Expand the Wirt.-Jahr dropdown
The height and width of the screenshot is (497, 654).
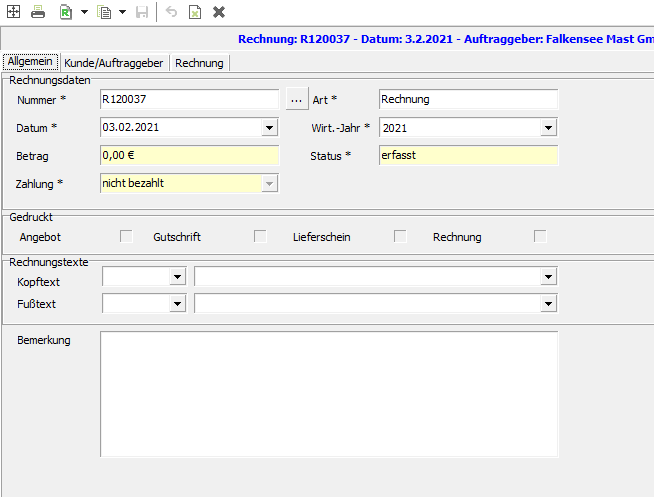click(548, 128)
